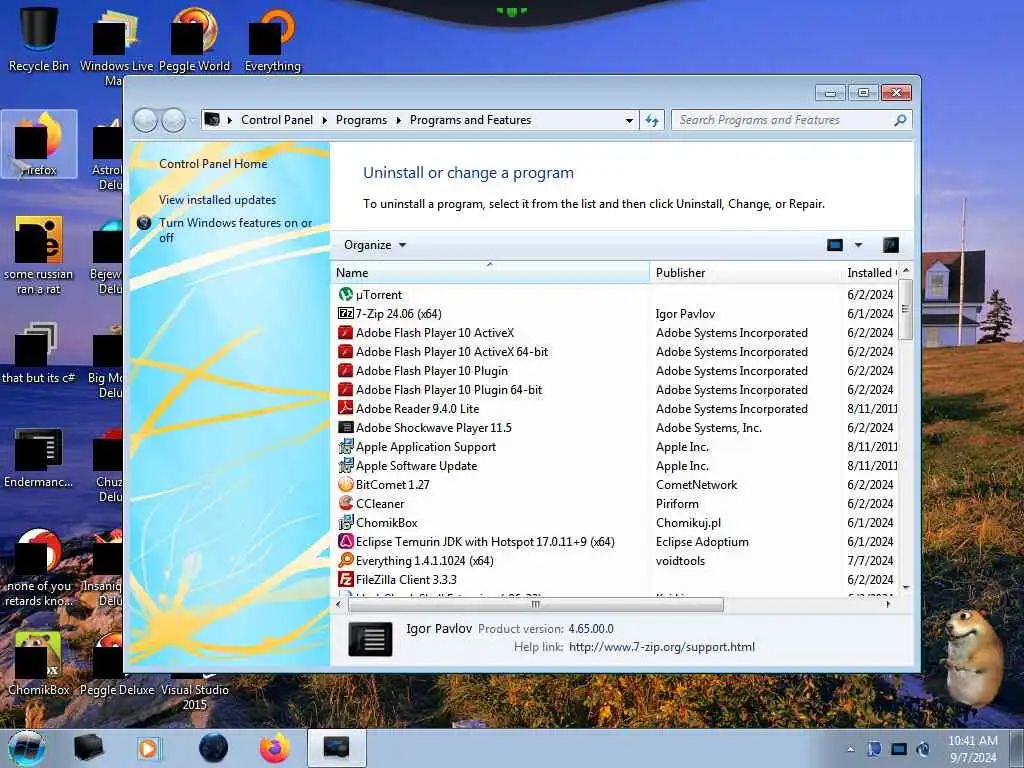Open Control Panel Home link

[x=213, y=164]
